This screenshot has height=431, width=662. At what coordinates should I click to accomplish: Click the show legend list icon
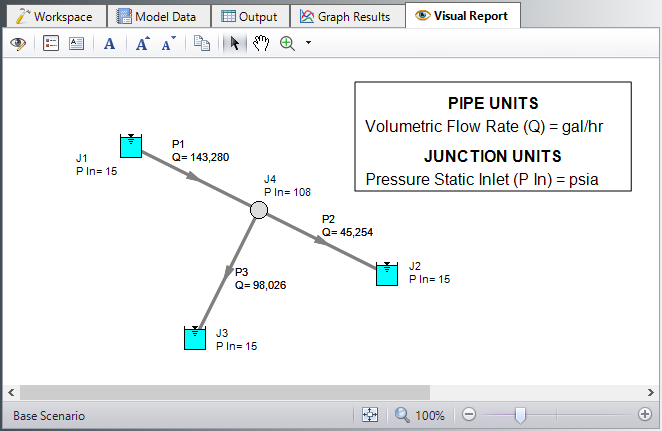pyautogui.click(x=51, y=44)
